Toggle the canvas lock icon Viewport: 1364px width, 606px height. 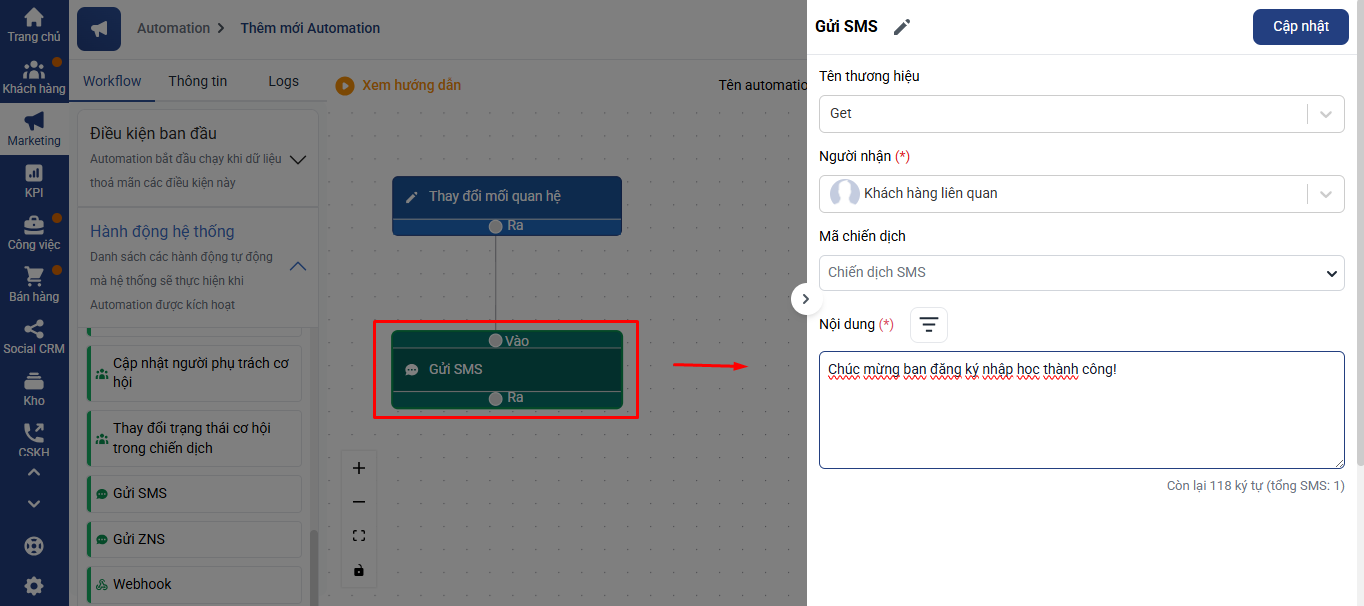point(359,570)
